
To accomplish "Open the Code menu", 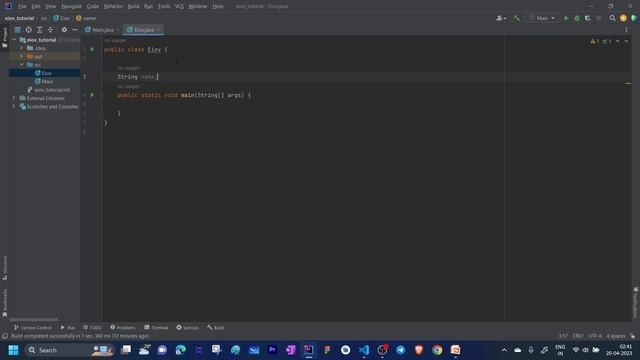I will coord(93,6).
